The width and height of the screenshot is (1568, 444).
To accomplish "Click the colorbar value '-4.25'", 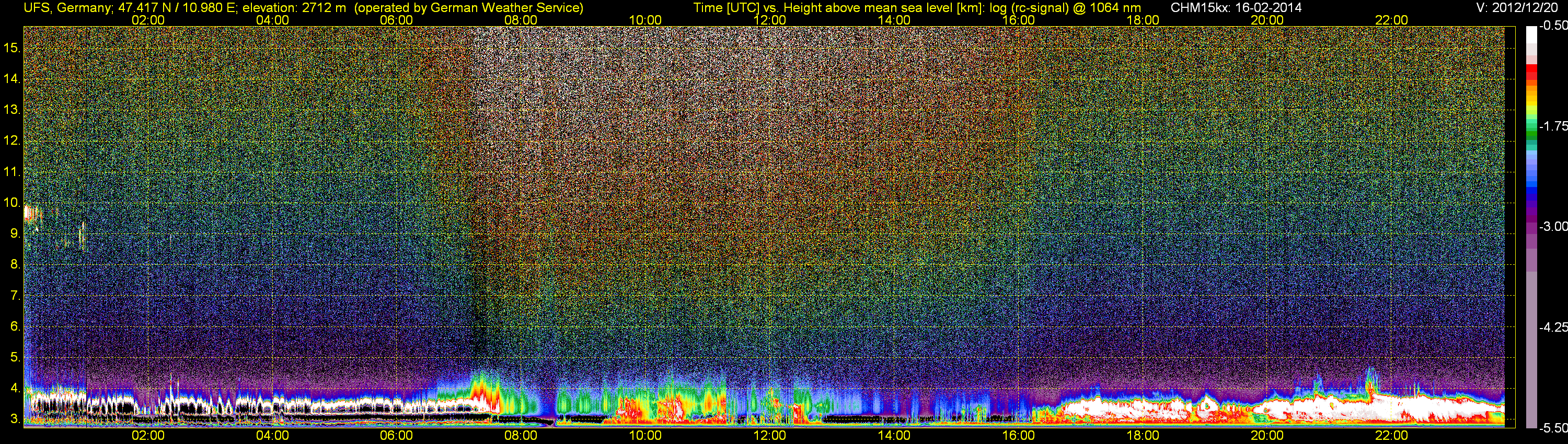I will click(x=1553, y=327).
